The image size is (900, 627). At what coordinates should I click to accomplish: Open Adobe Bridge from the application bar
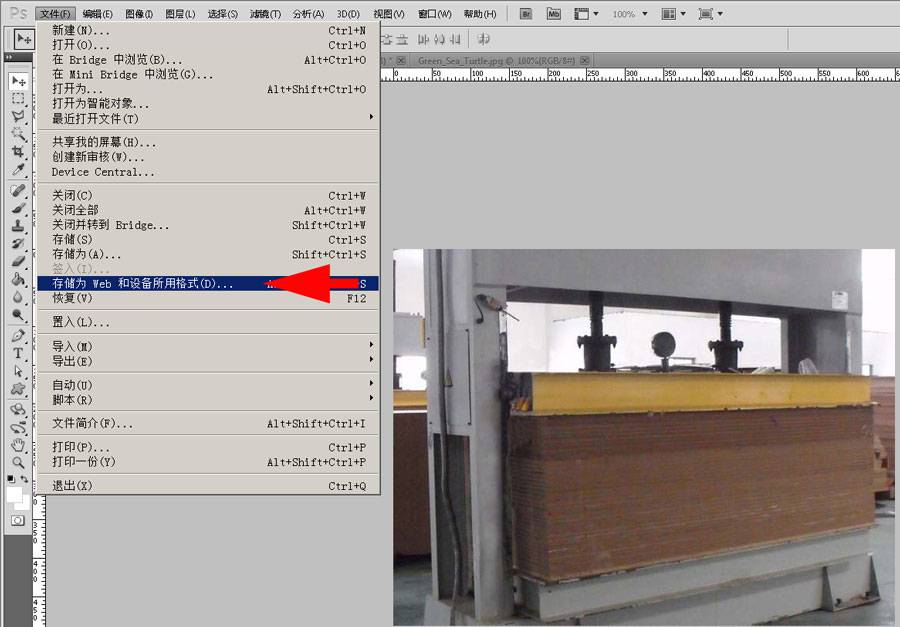(525, 13)
